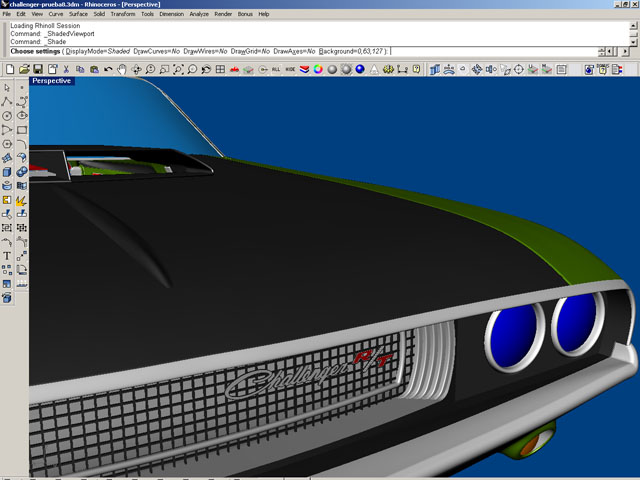Click the rightmost command prompt scroll arrow
640x480 pixels.
[626, 52]
